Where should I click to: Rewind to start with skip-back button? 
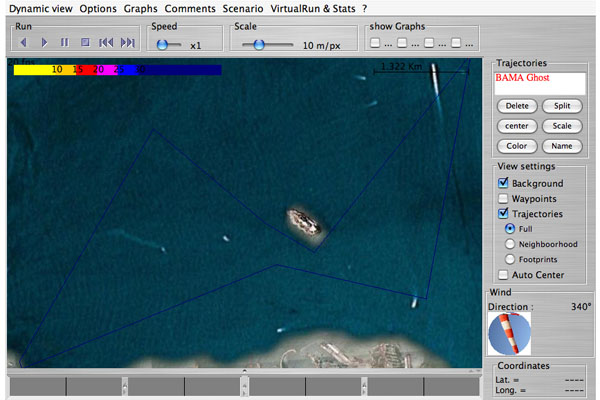[106, 42]
